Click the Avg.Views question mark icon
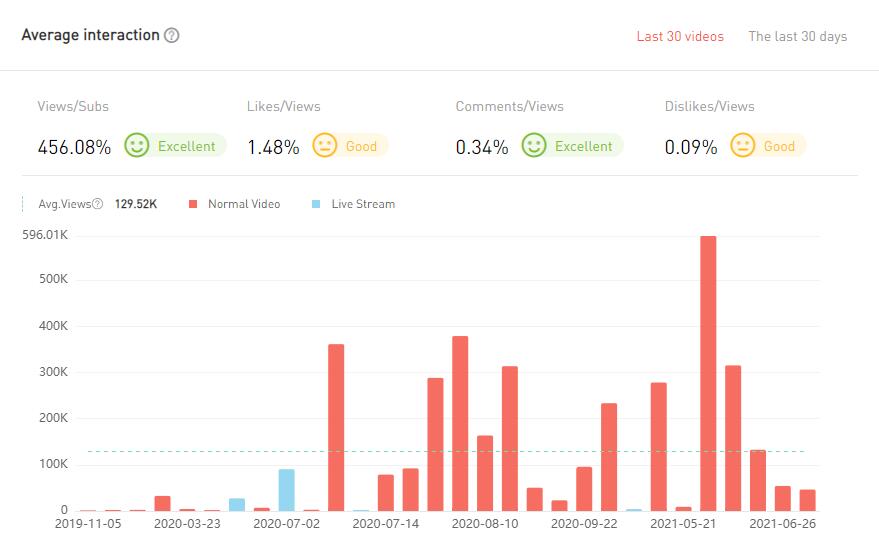879x549 pixels. [98, 204]
